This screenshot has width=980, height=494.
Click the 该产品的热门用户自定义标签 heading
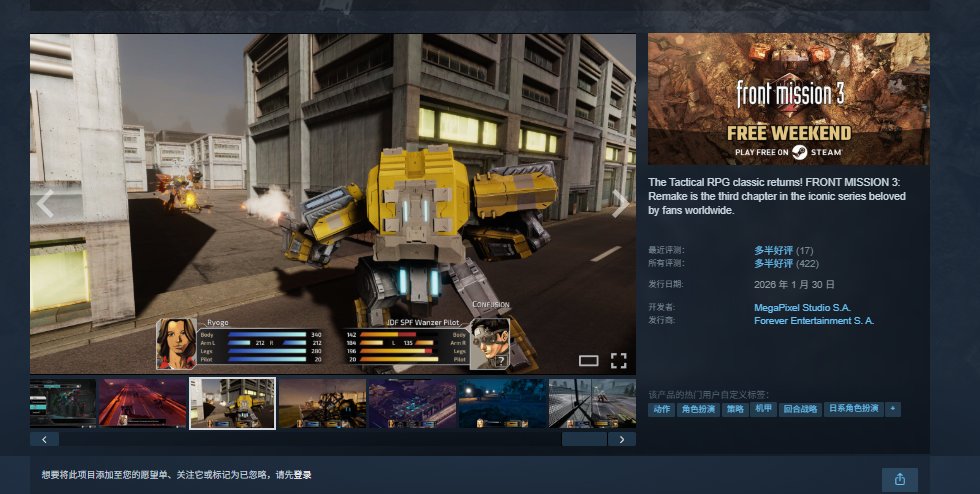[x=709, y=395]
